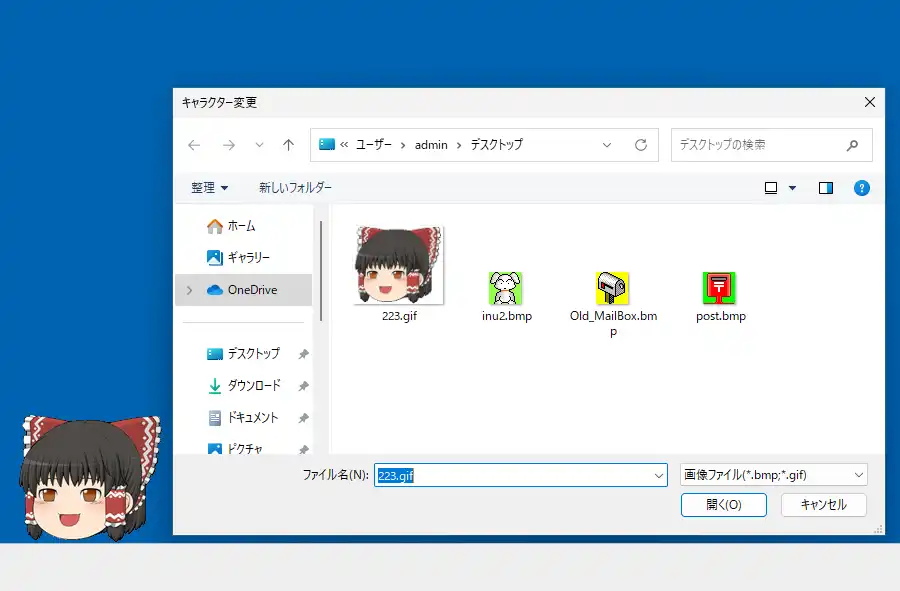Viewport: 900px width, 591px height.
Task: Refresh the desktop folder listing
Action: tap(641, 145)
